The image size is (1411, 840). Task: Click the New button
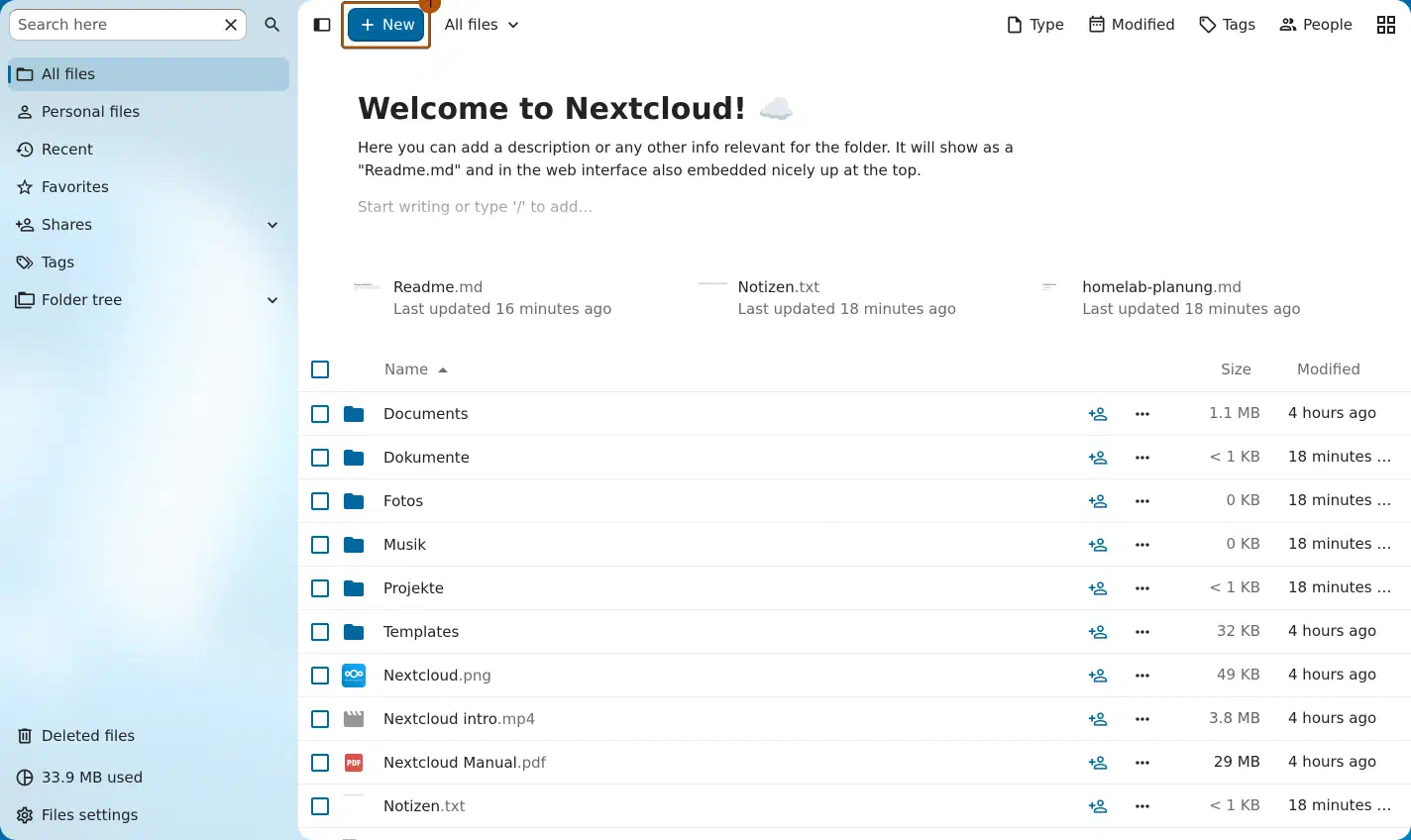click(x=386, y=25)
